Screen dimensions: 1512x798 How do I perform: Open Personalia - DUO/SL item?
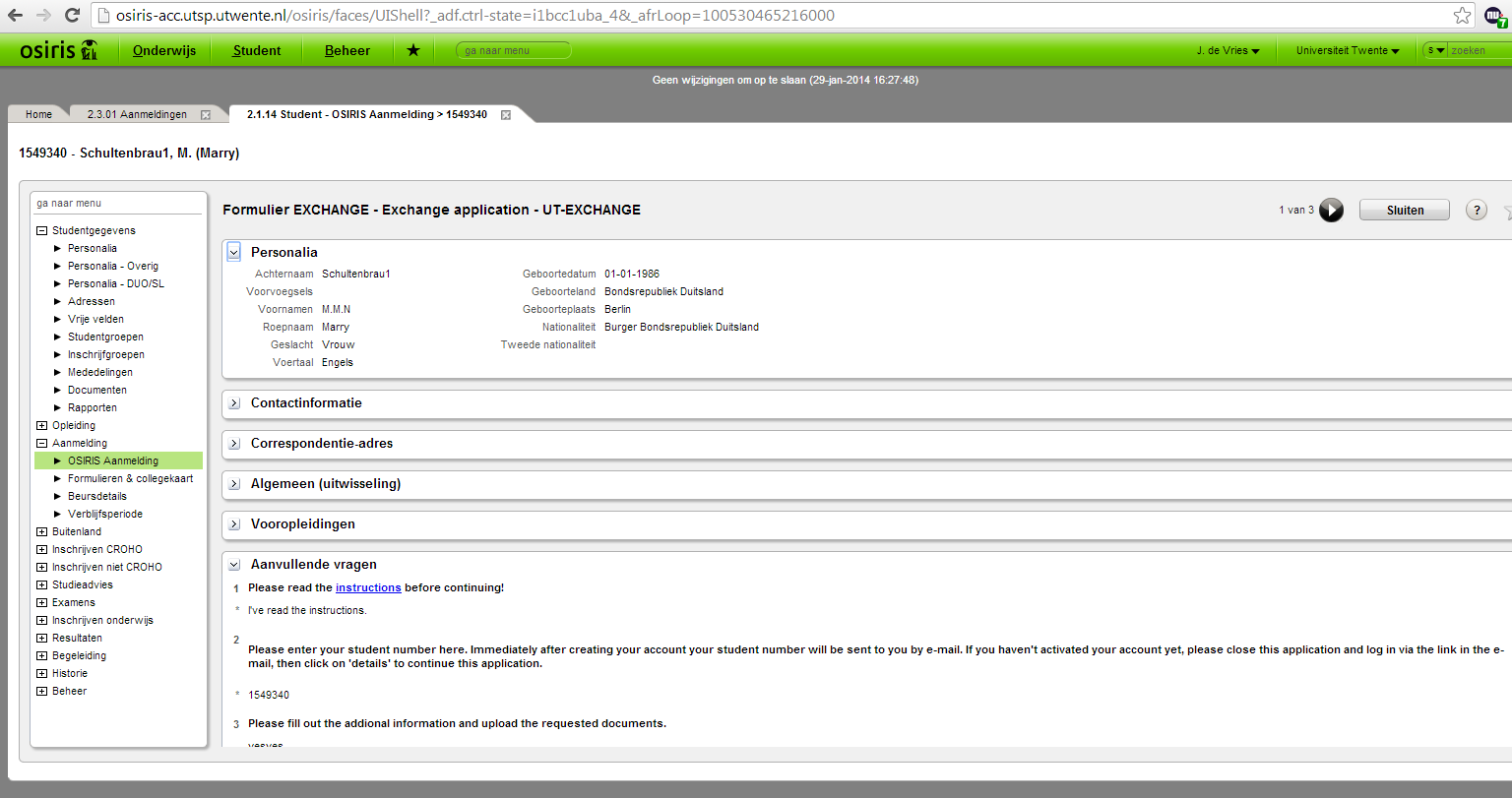tap(116, 283)
